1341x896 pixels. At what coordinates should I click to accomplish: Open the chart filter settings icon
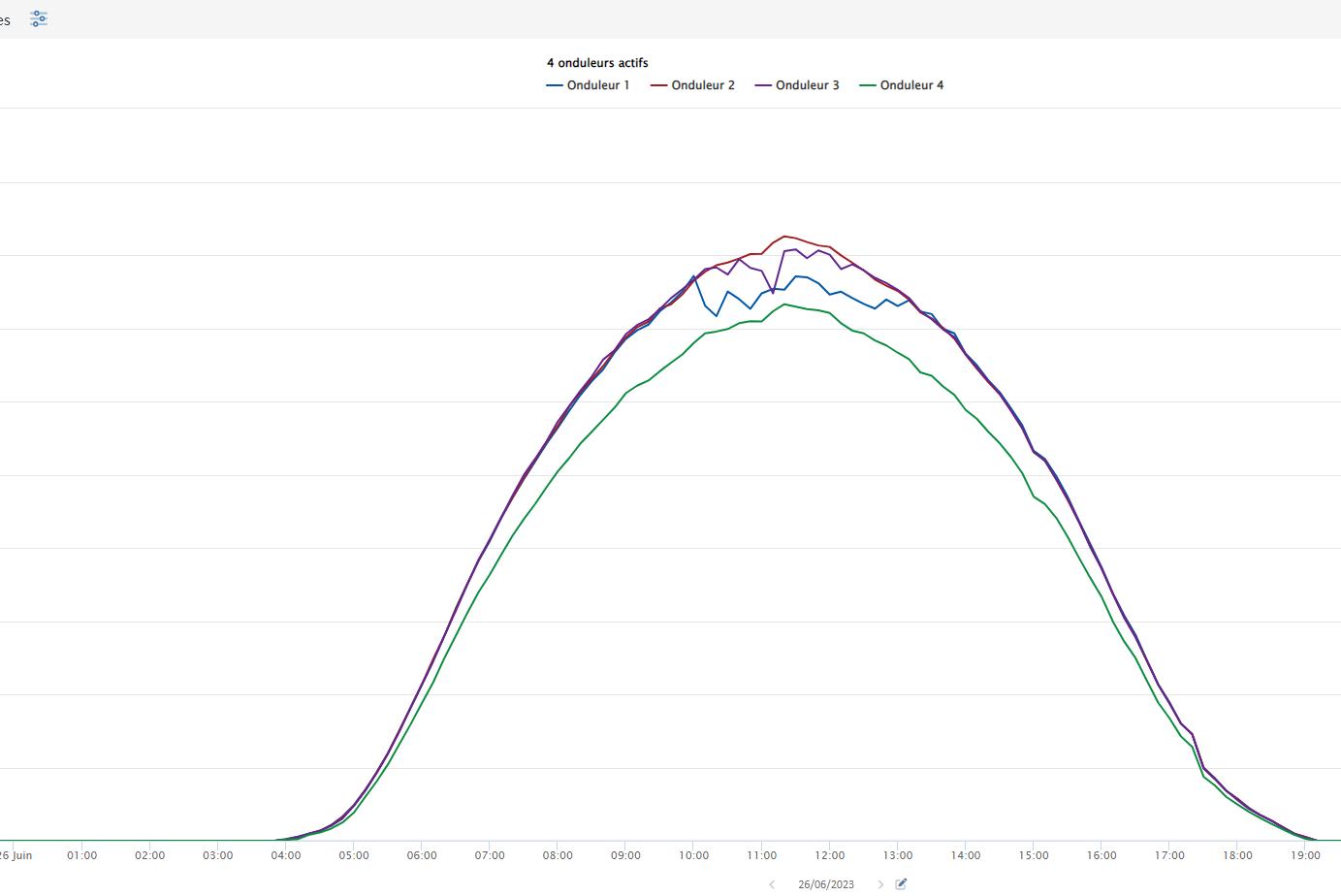click(39, 18)
